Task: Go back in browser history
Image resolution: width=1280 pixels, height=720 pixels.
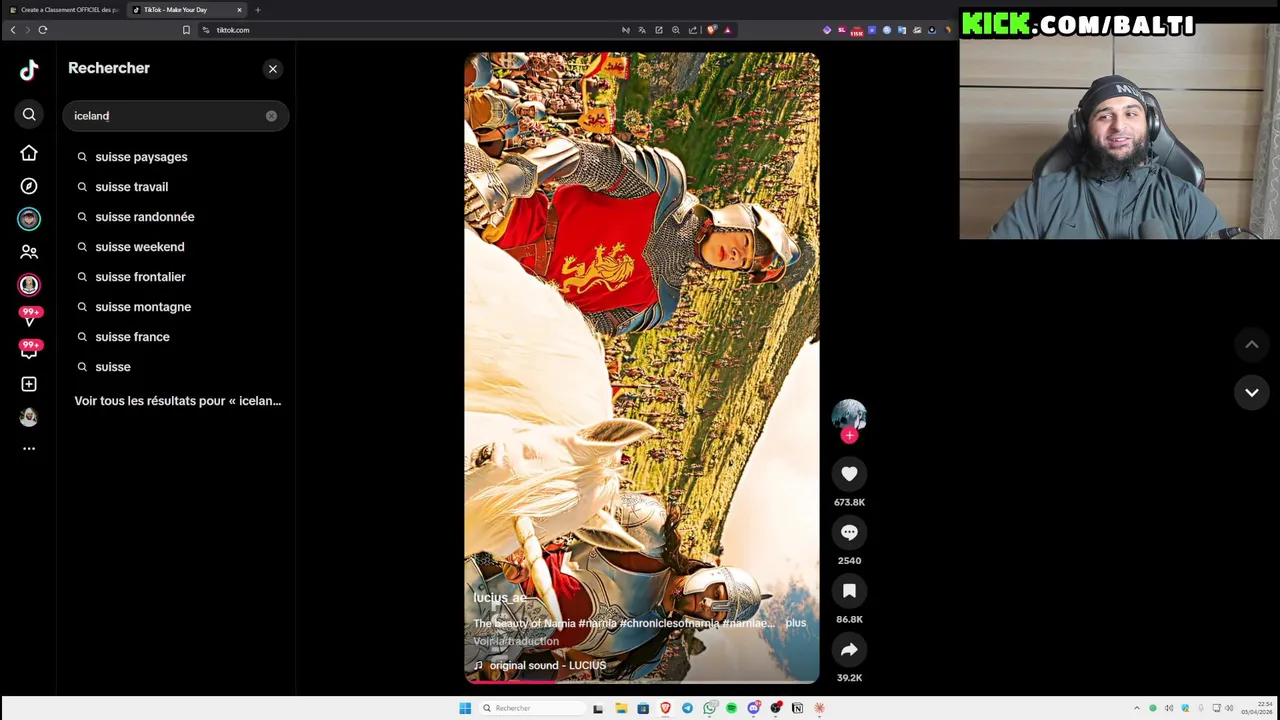Action: 13,30
